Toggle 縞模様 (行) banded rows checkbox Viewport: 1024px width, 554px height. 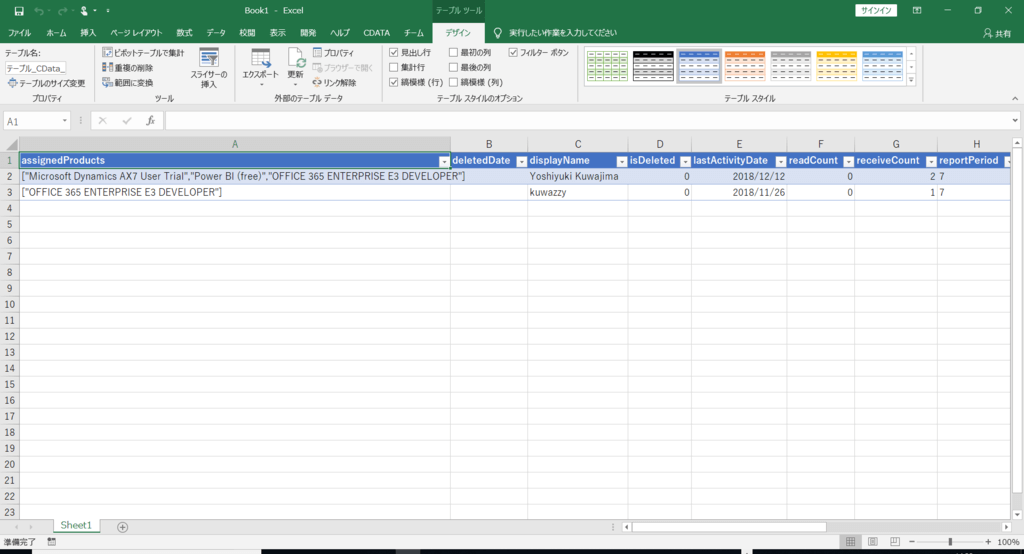394,82
